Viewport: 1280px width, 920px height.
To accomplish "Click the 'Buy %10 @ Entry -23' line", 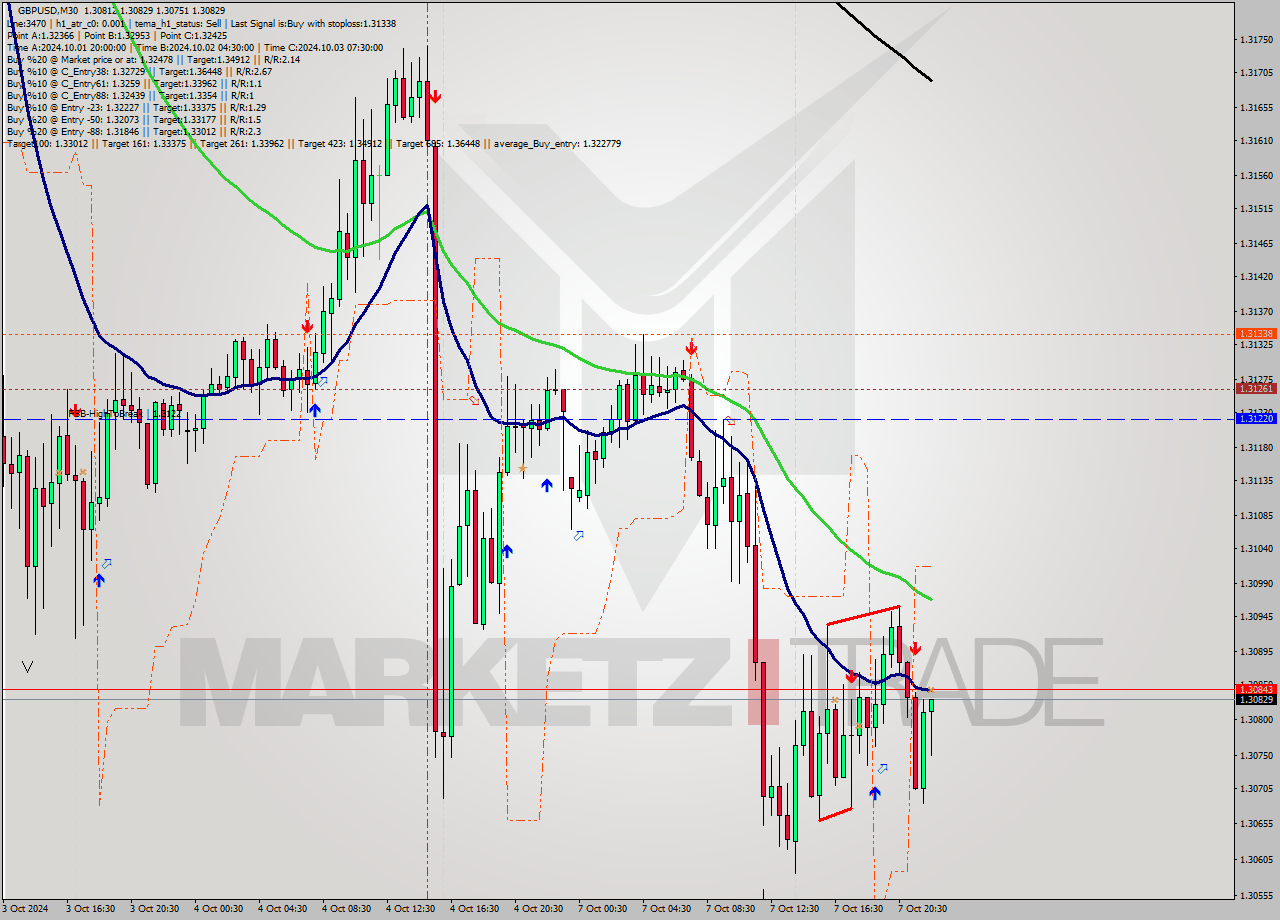I will (x=136, y=107).
